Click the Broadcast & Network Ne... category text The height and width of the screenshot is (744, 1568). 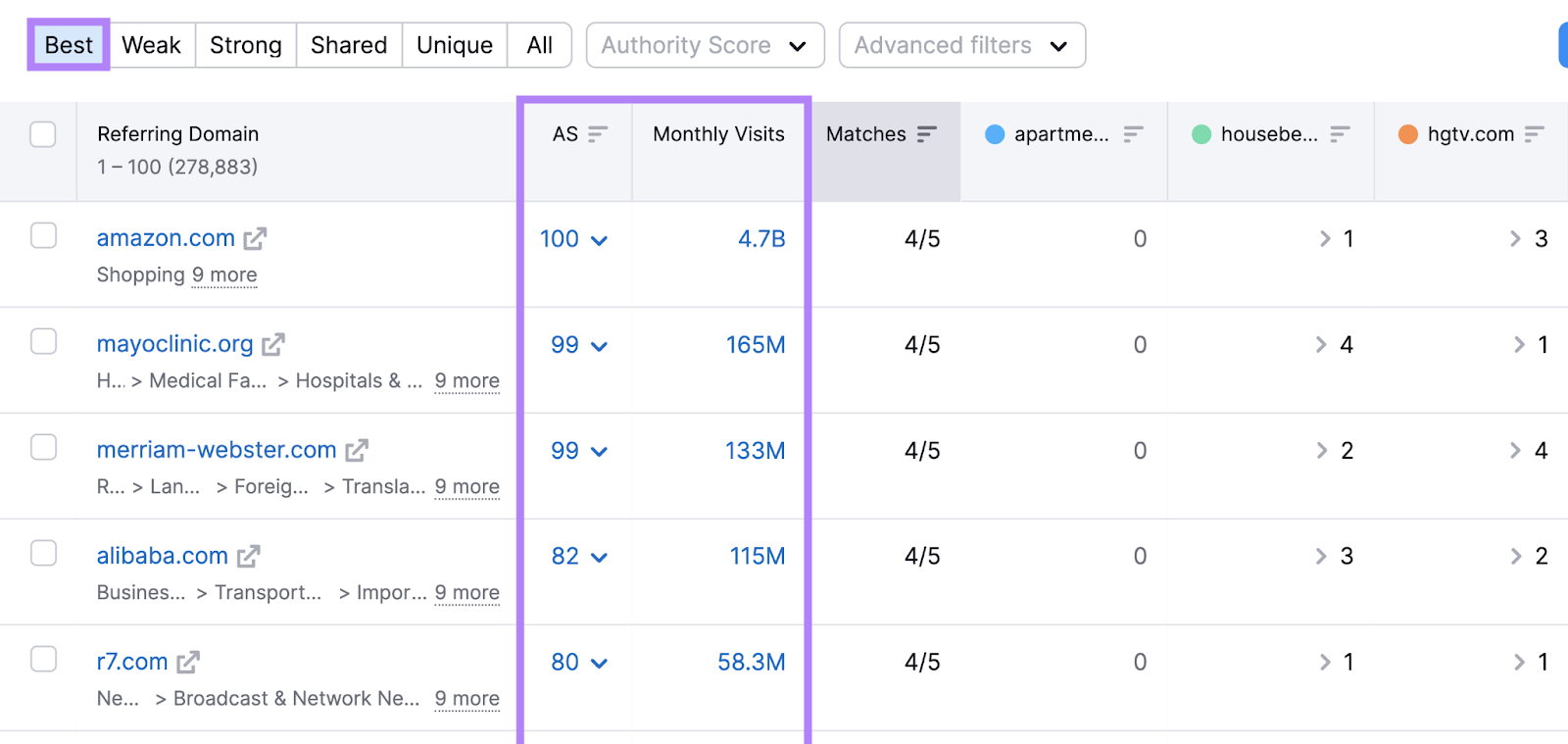coord(296,699)
